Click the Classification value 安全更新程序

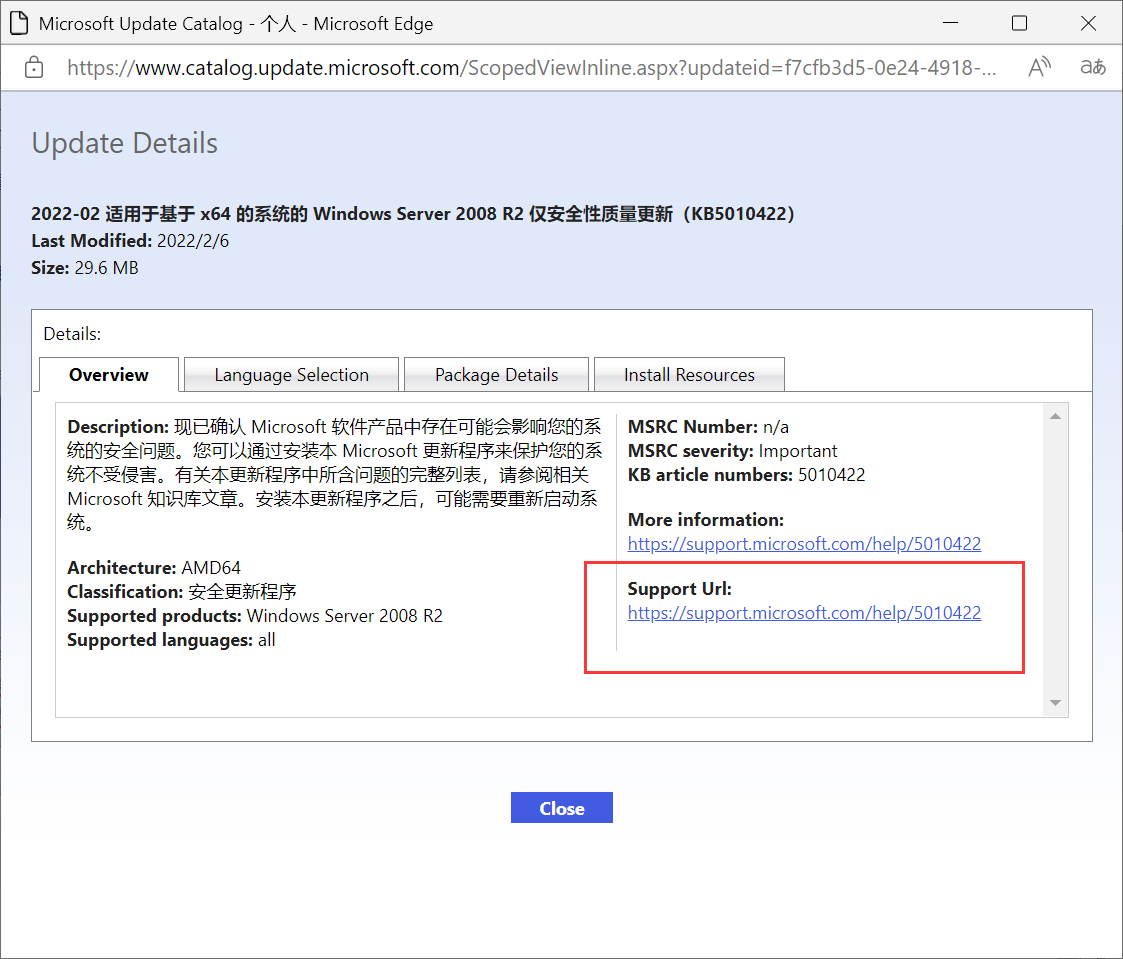(x=242, y=592)
